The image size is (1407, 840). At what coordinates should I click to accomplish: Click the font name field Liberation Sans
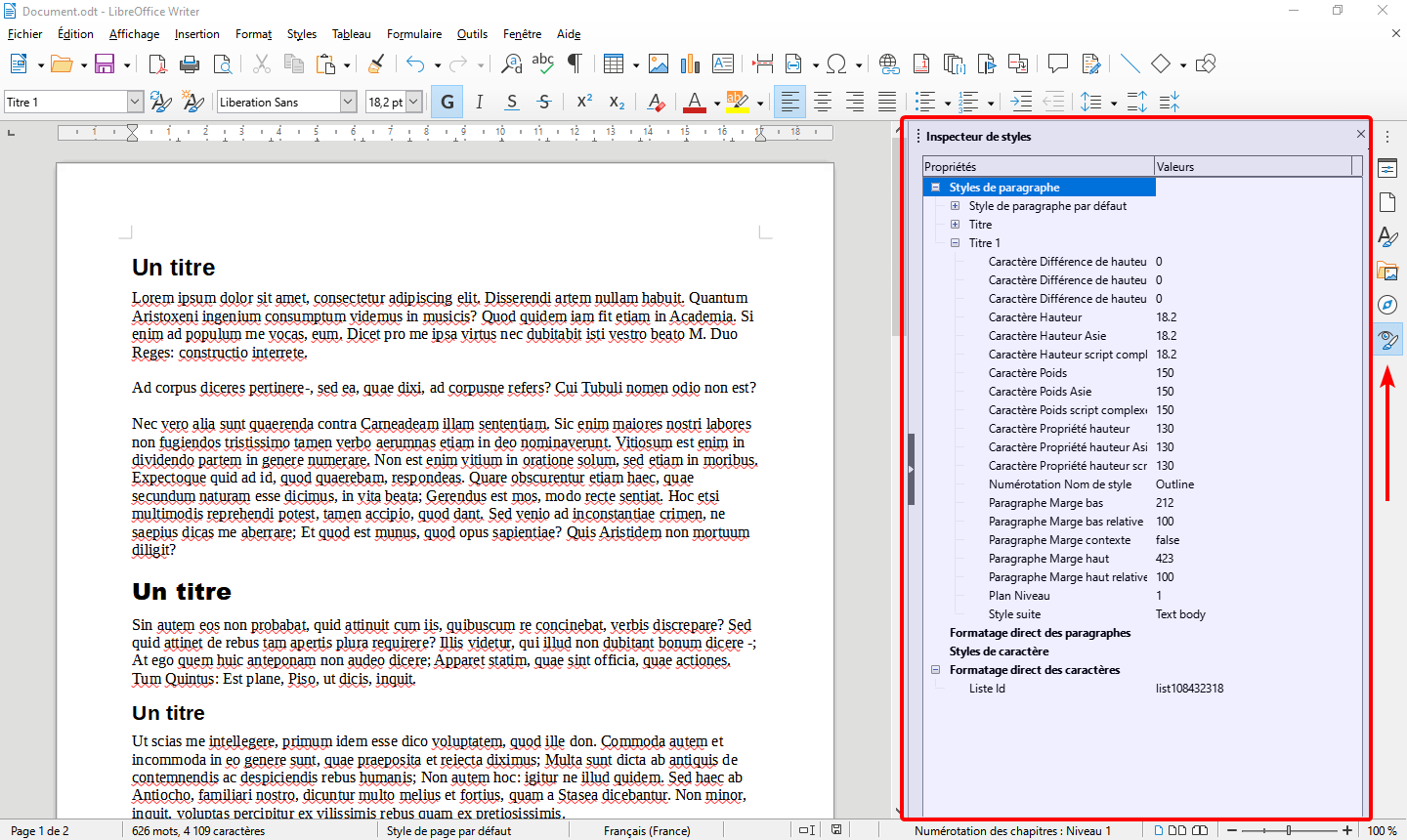[277, 102]
